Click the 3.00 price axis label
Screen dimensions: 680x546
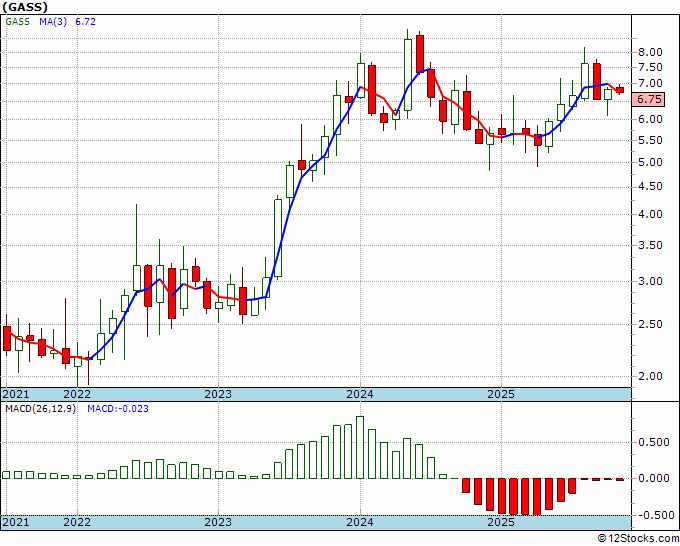pyautogui.click(x=650, y=281)
